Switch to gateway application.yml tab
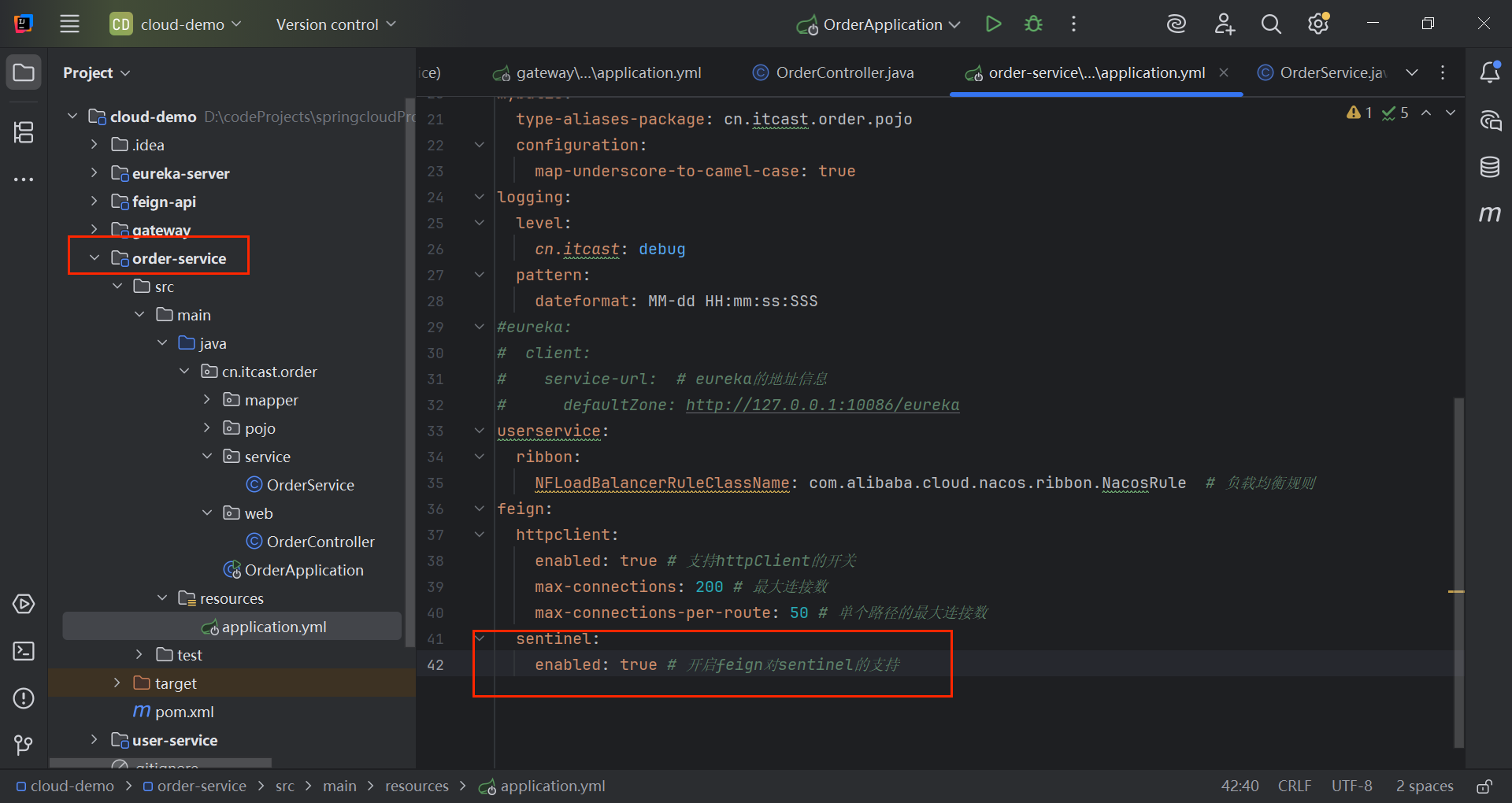The image size is (1512, 803). coord(597,72)
